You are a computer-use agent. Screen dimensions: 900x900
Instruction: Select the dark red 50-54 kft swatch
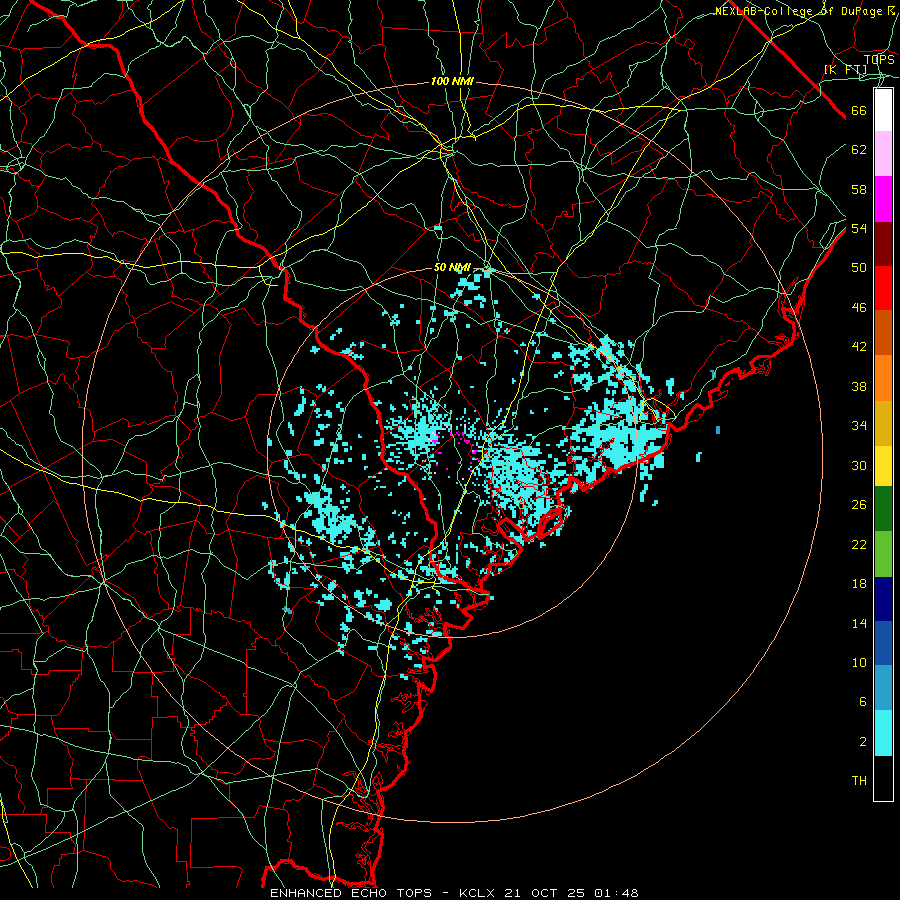pos(883,244)
